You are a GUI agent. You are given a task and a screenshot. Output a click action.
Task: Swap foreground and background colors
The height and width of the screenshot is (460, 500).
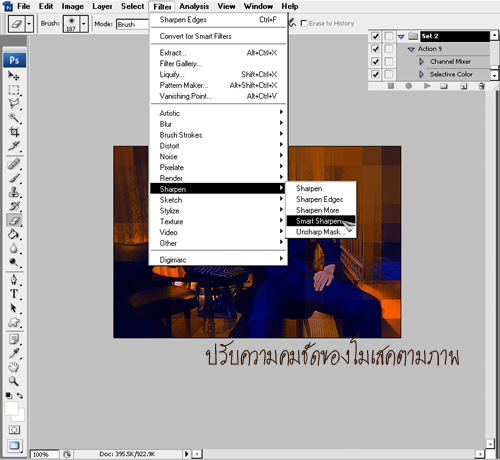[20, 396]
